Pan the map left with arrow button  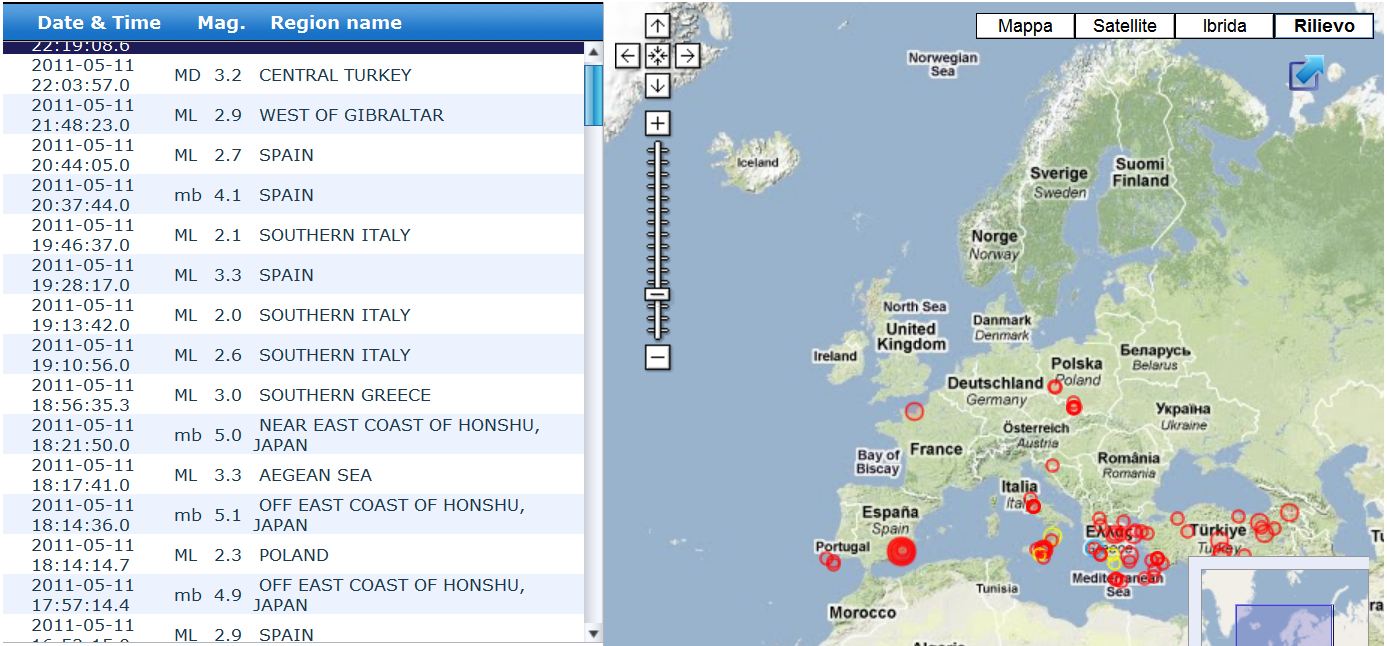click(627, 56)
